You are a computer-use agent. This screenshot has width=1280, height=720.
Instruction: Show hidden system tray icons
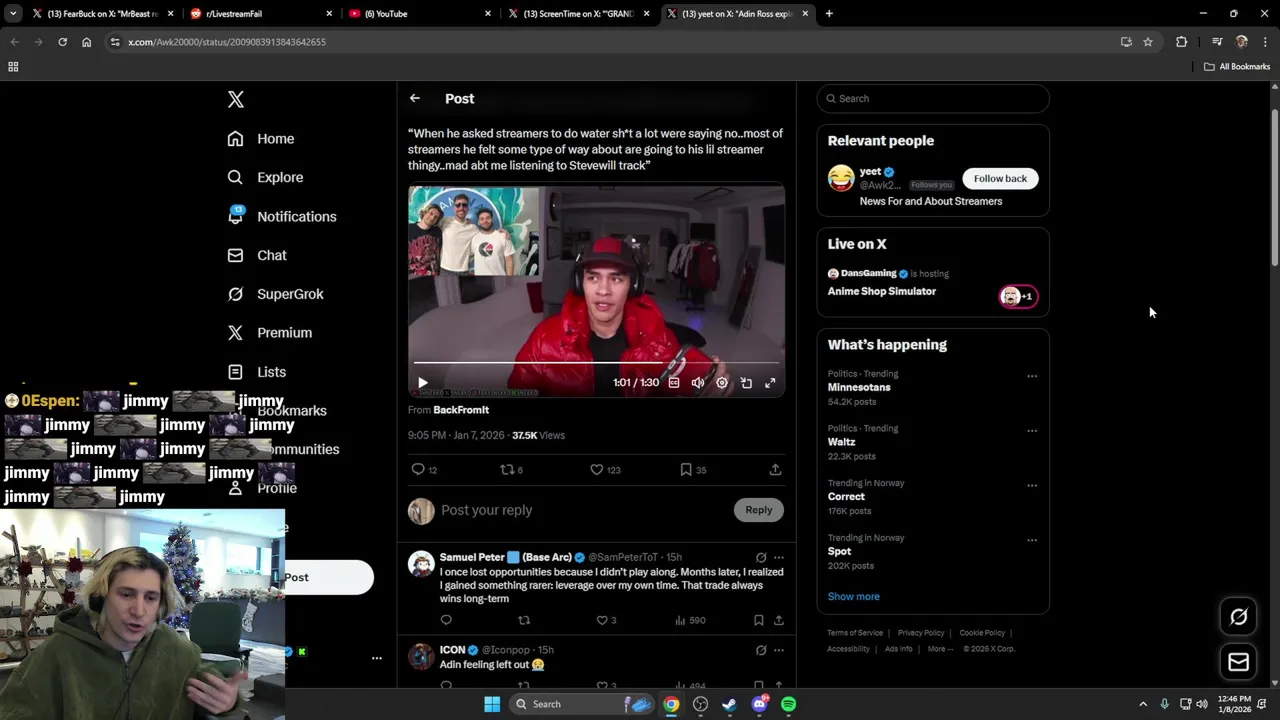(1143, 704)
